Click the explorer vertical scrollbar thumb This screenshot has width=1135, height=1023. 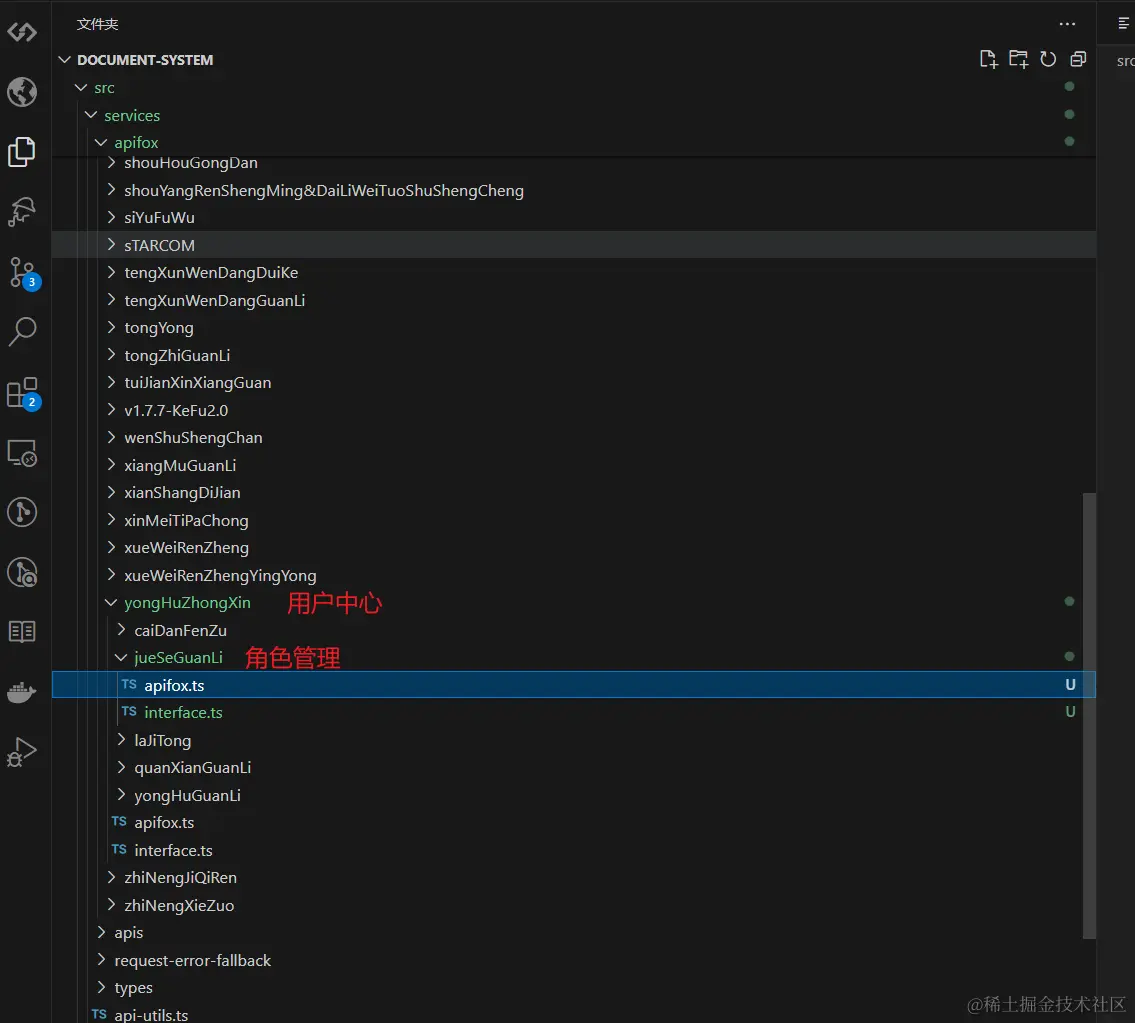(x=1089, y=715)
